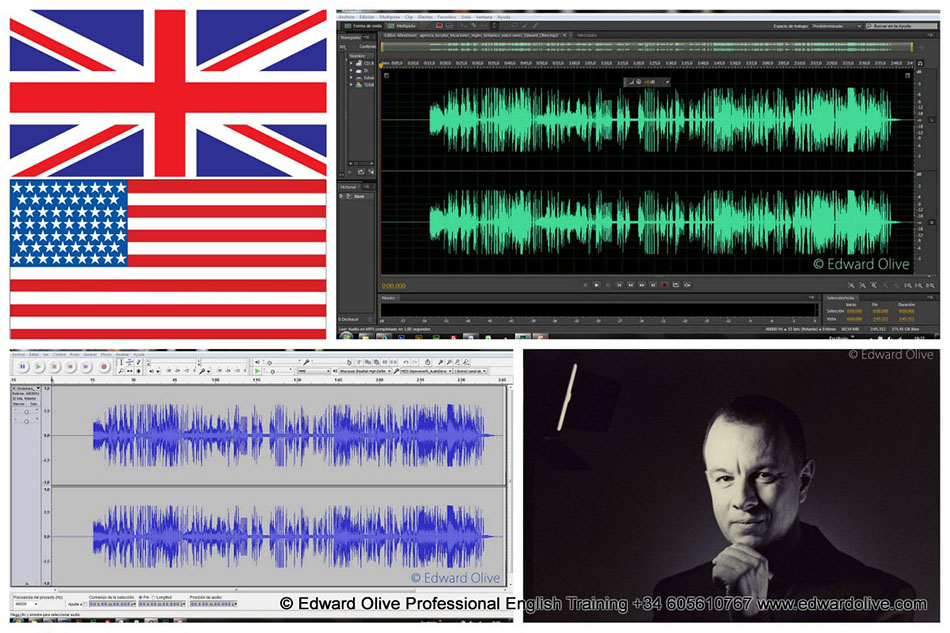The width and height of the screenshot is (950, 633).
Task: Select the Audacity Time Shift tool
Action: pos(130,371)
